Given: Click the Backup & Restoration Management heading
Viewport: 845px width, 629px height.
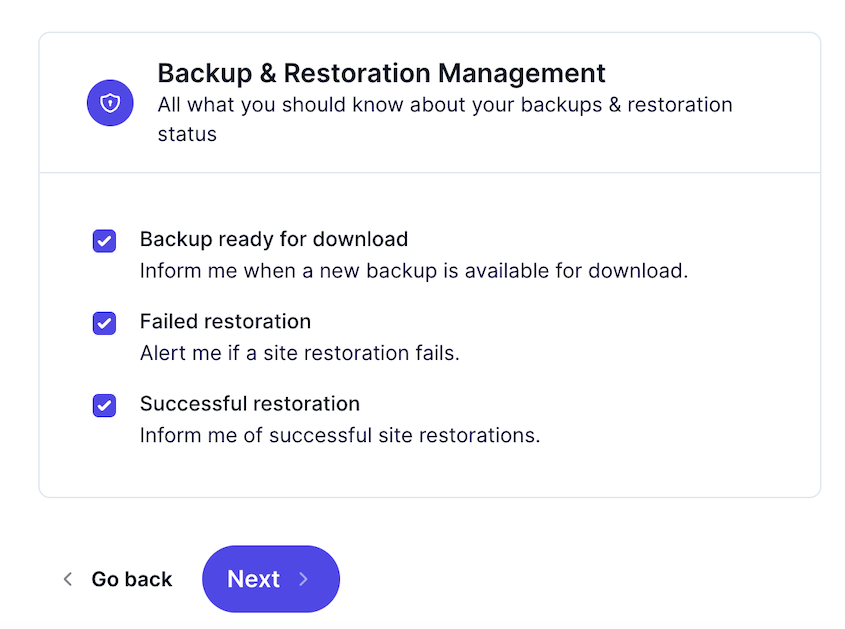Looking at the screenshot, I should (381, 73).
